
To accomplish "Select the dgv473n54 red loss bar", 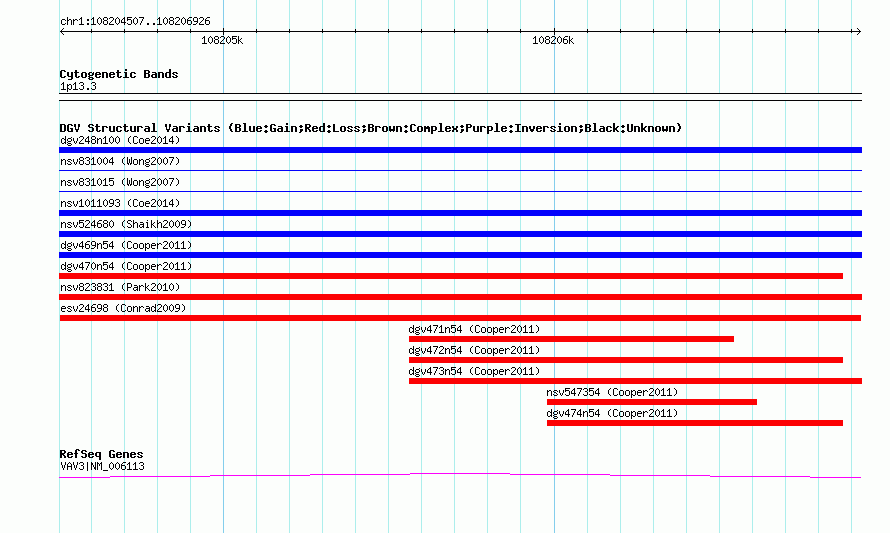I will (635, 381).
